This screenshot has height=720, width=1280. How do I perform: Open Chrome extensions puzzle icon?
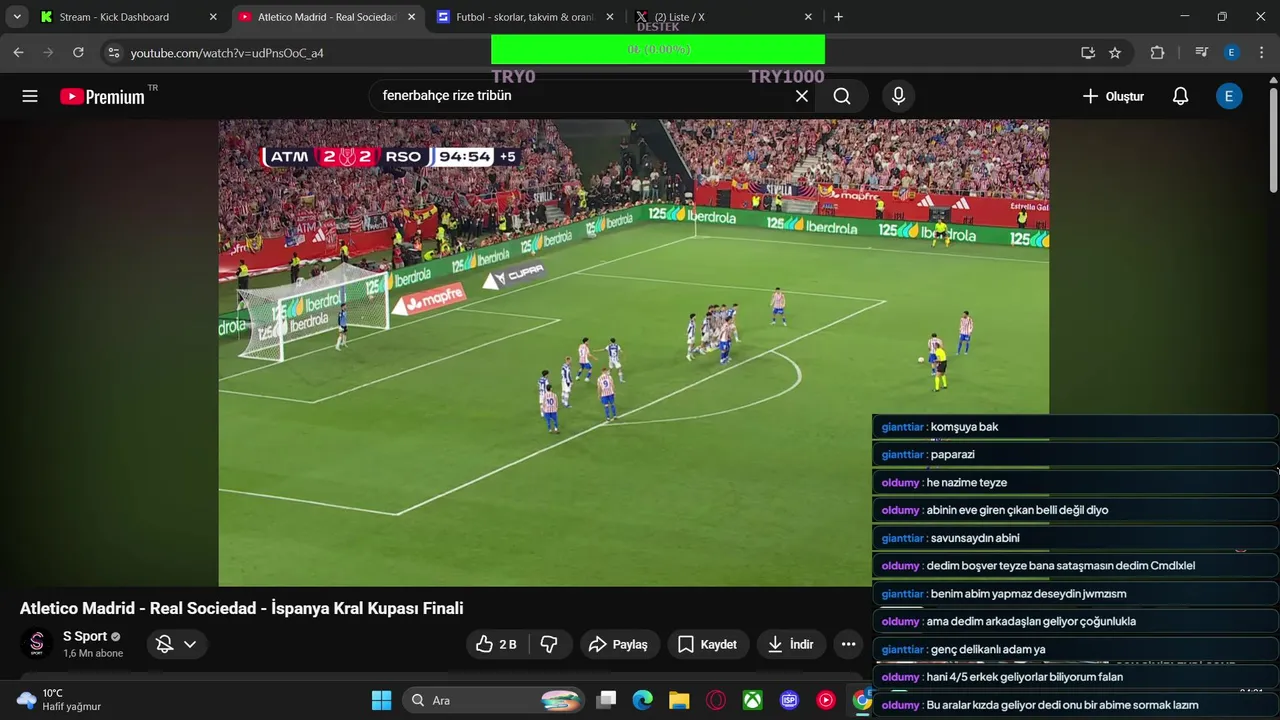[1158, 52]
